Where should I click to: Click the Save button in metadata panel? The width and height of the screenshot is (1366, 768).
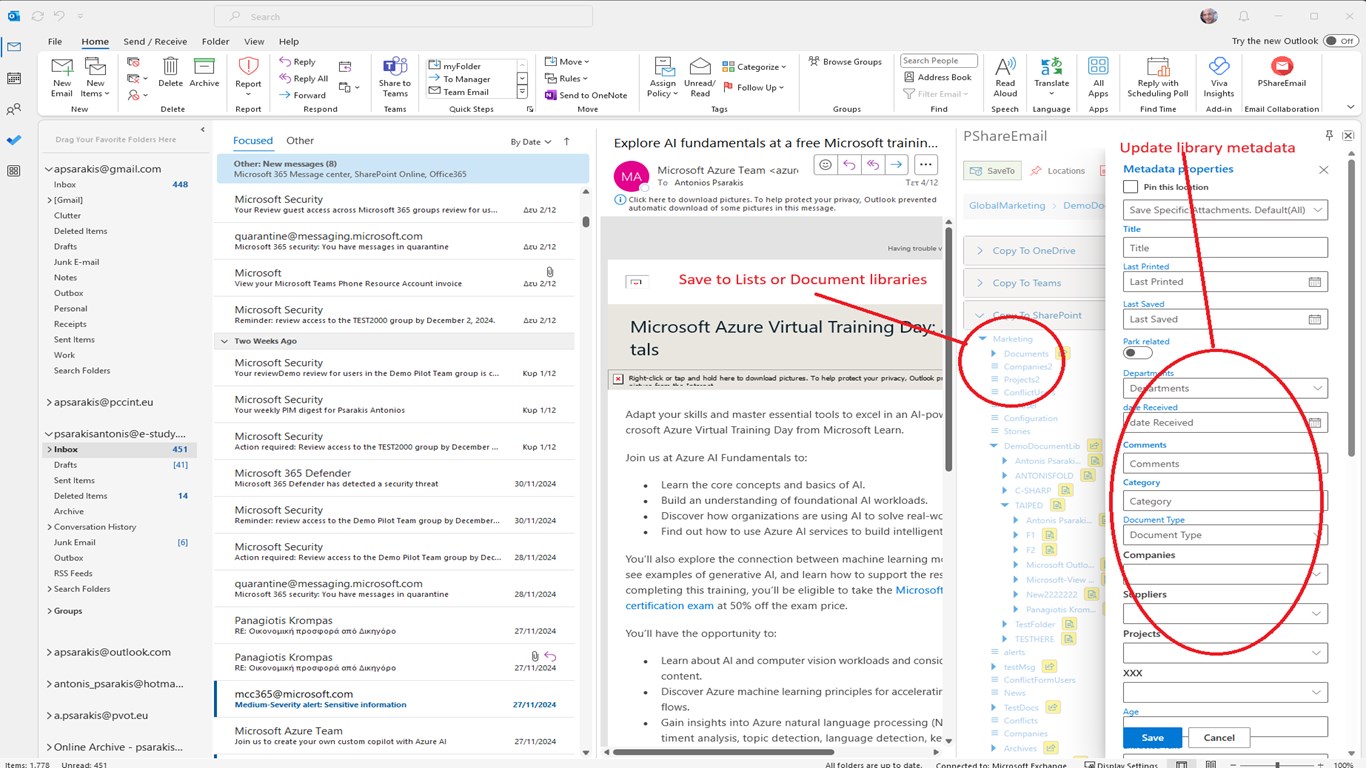1152,738
